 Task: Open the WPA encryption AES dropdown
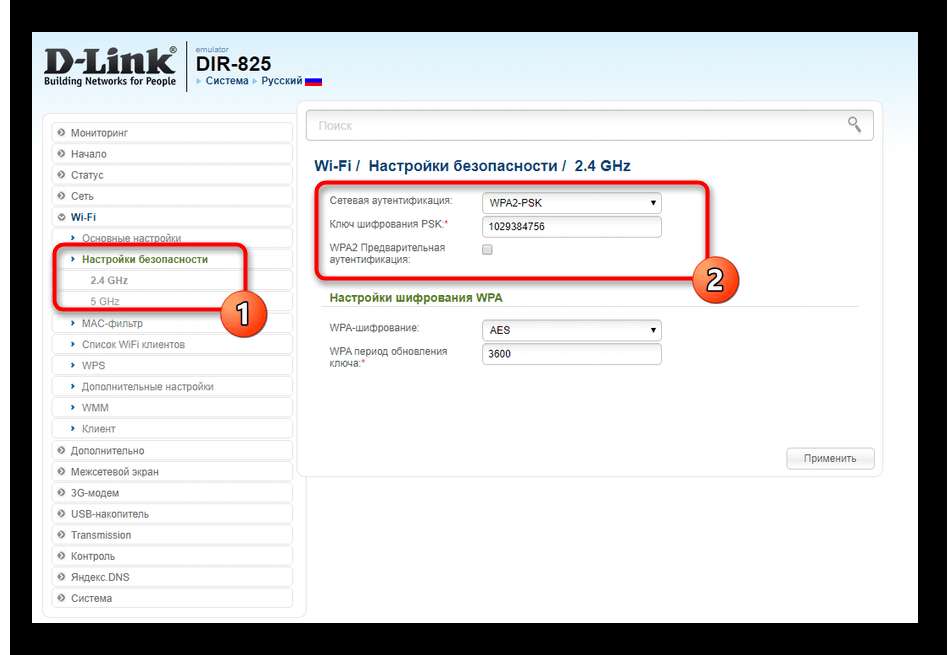(x=571, y=330)
